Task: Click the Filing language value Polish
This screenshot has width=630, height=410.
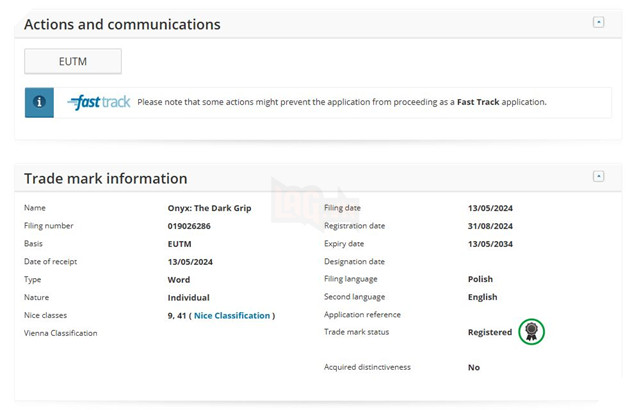Action: tap(480, 280)
